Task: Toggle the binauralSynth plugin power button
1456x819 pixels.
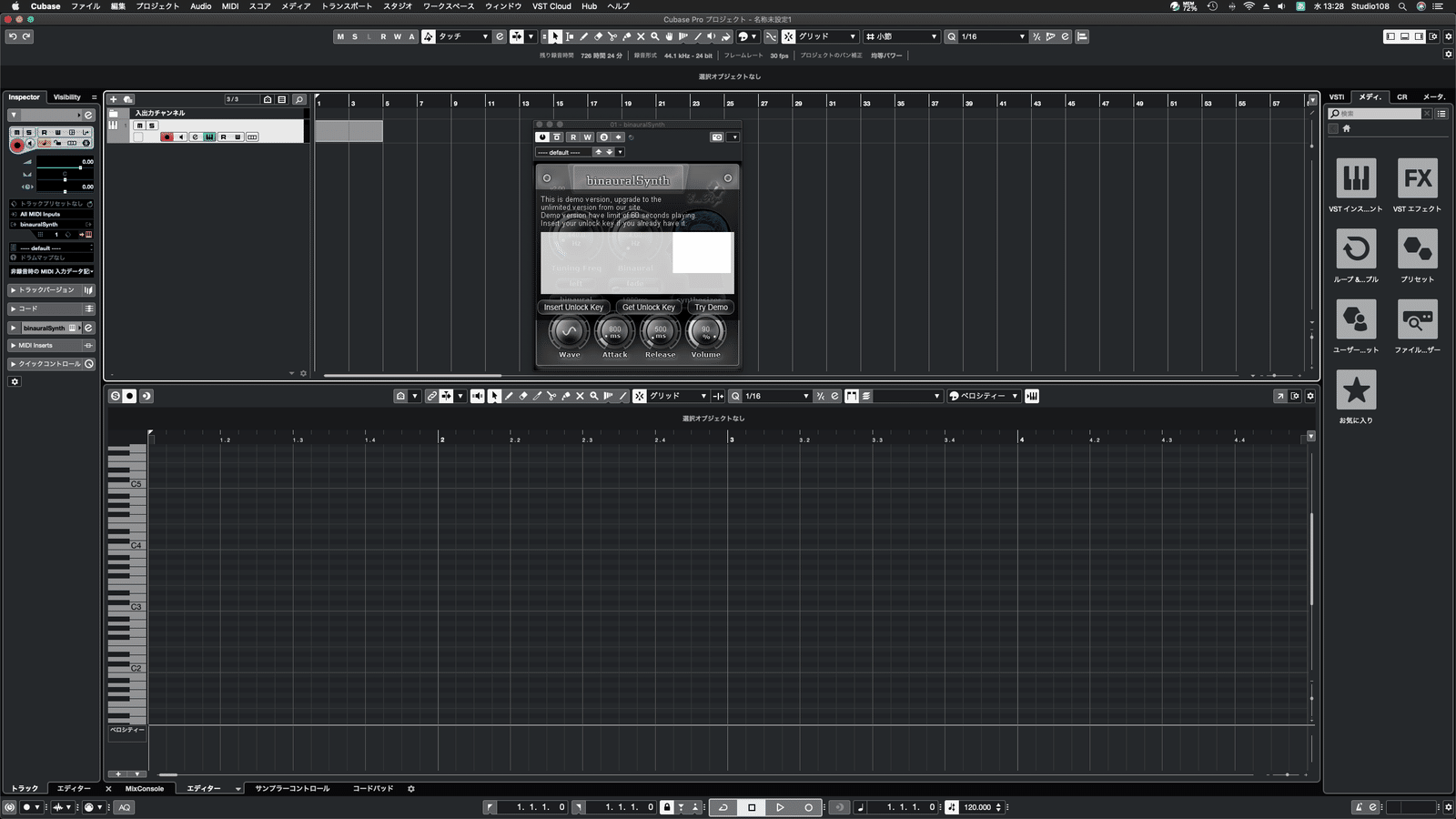Action: tap(542, 137)
